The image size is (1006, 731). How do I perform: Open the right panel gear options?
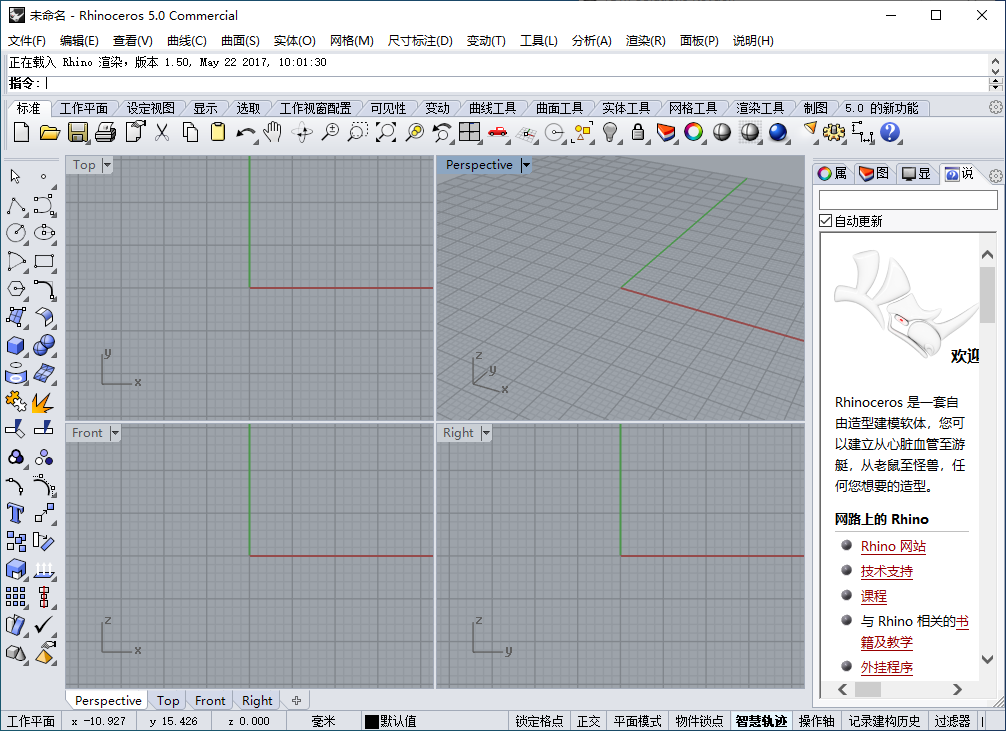(996, 175)
